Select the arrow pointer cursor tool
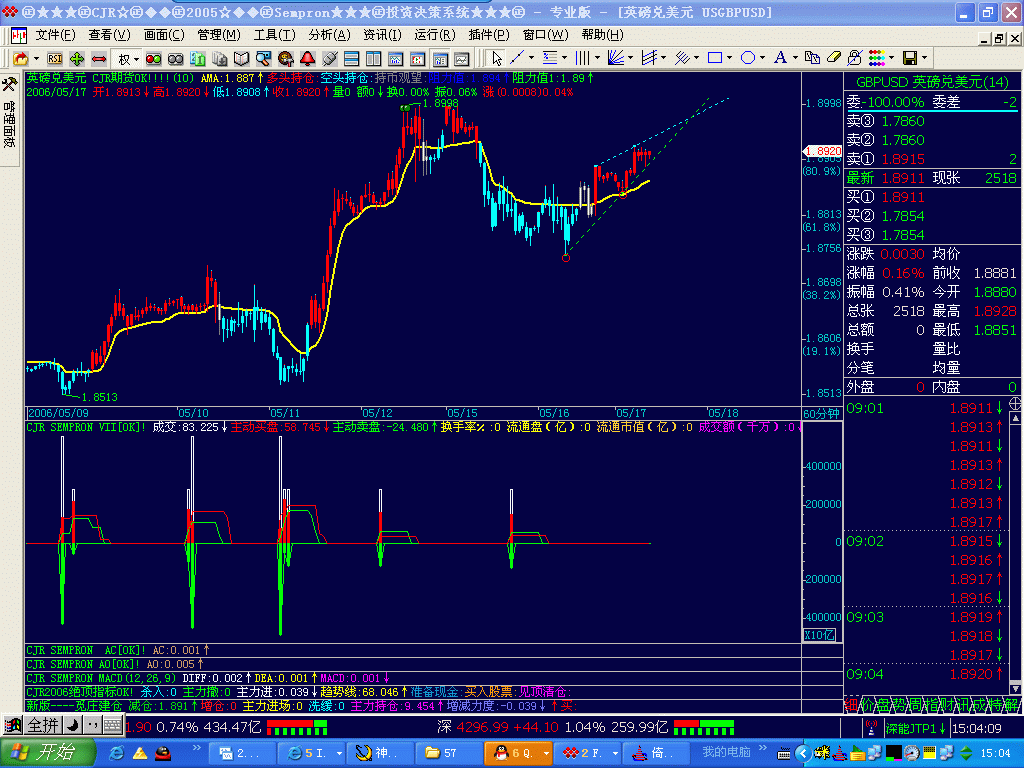The width and height of the screenshot is (1024, 768). [497, 59]
